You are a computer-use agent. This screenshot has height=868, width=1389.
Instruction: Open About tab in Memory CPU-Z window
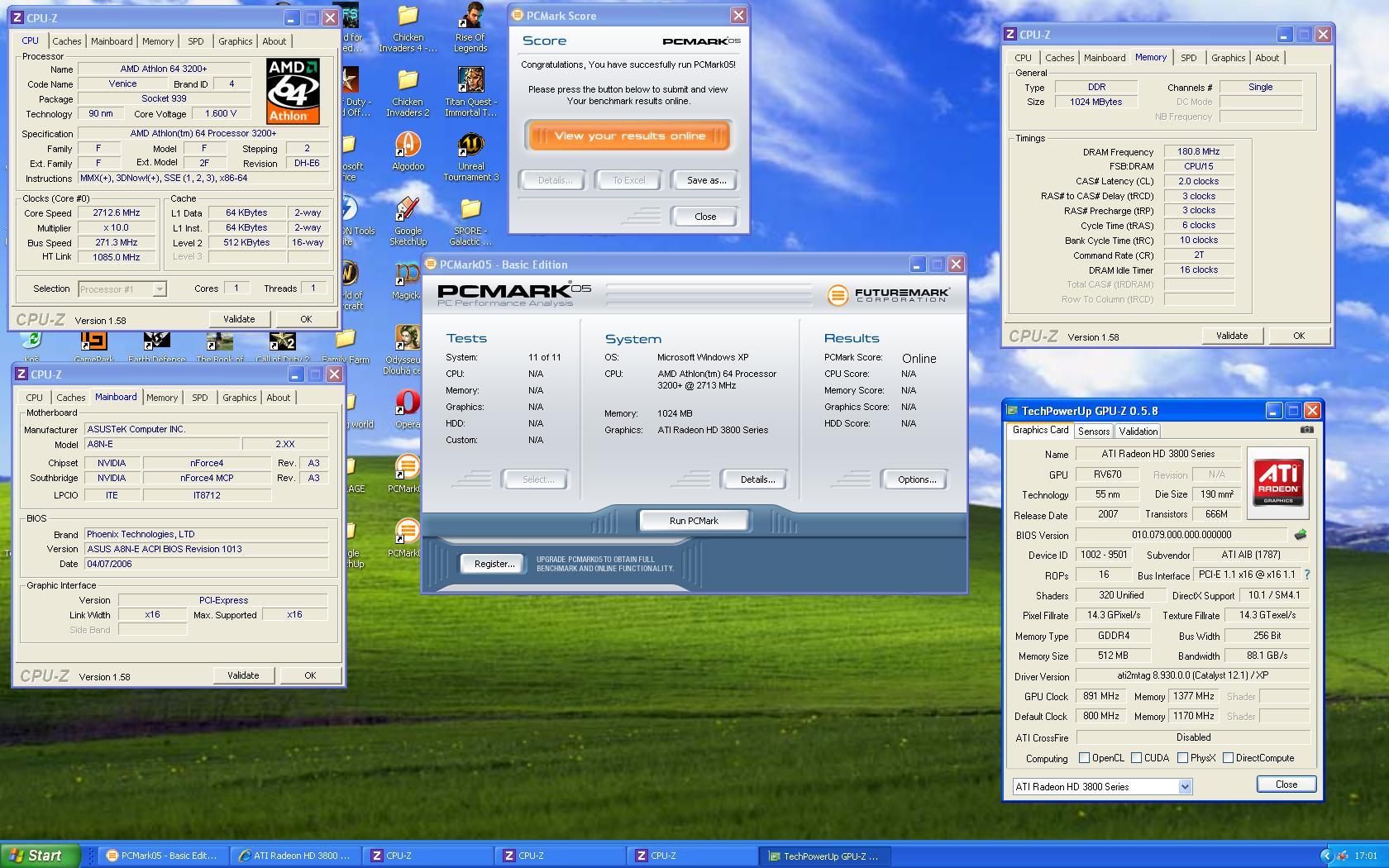1267,58
